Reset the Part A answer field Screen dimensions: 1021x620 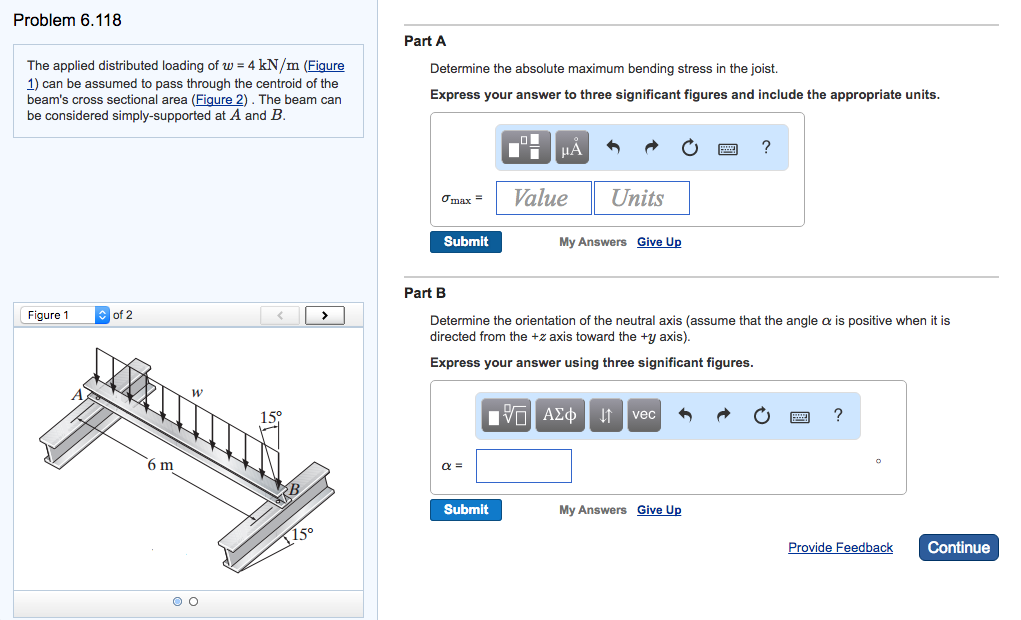[x=688, y=147]
